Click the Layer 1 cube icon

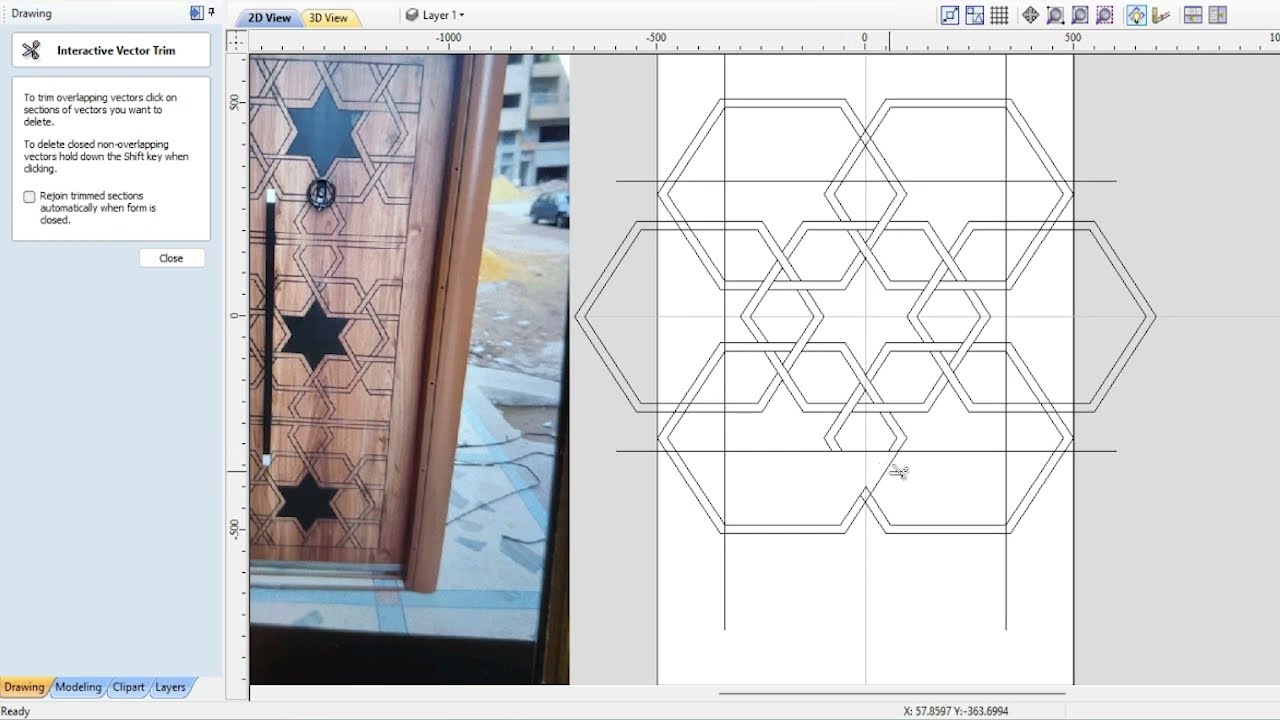(412, 15)
